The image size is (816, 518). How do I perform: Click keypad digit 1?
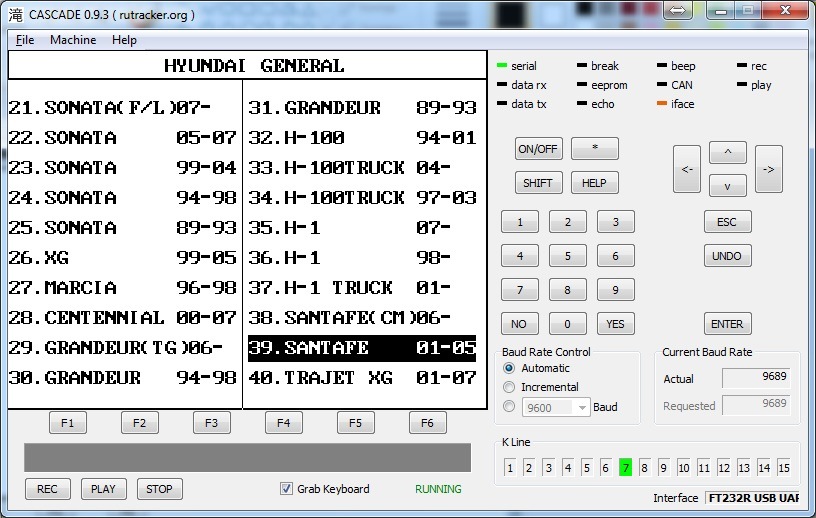[x=519, y=222]
